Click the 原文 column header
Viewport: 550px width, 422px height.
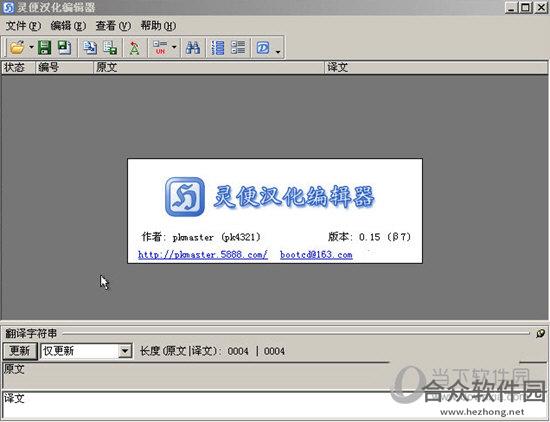[209, 67]
